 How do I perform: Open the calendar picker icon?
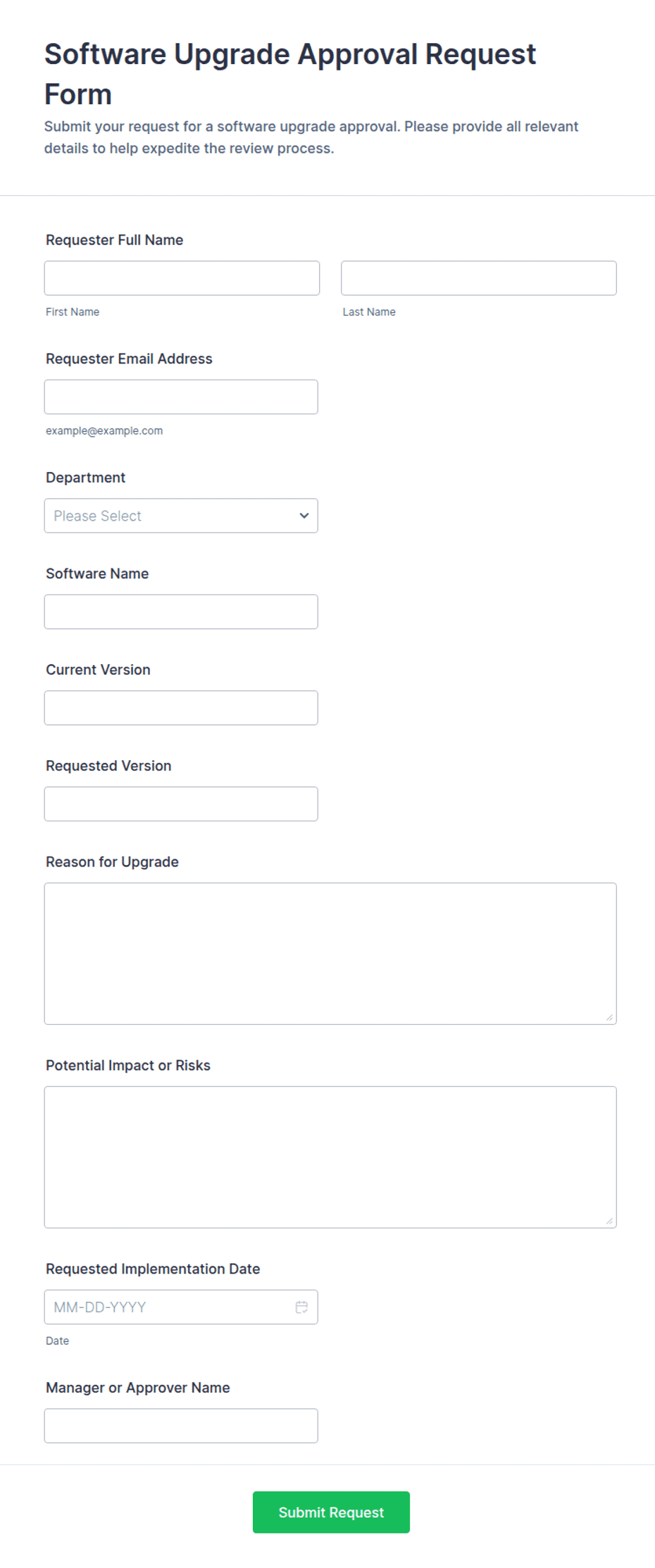coord(301,1307)
